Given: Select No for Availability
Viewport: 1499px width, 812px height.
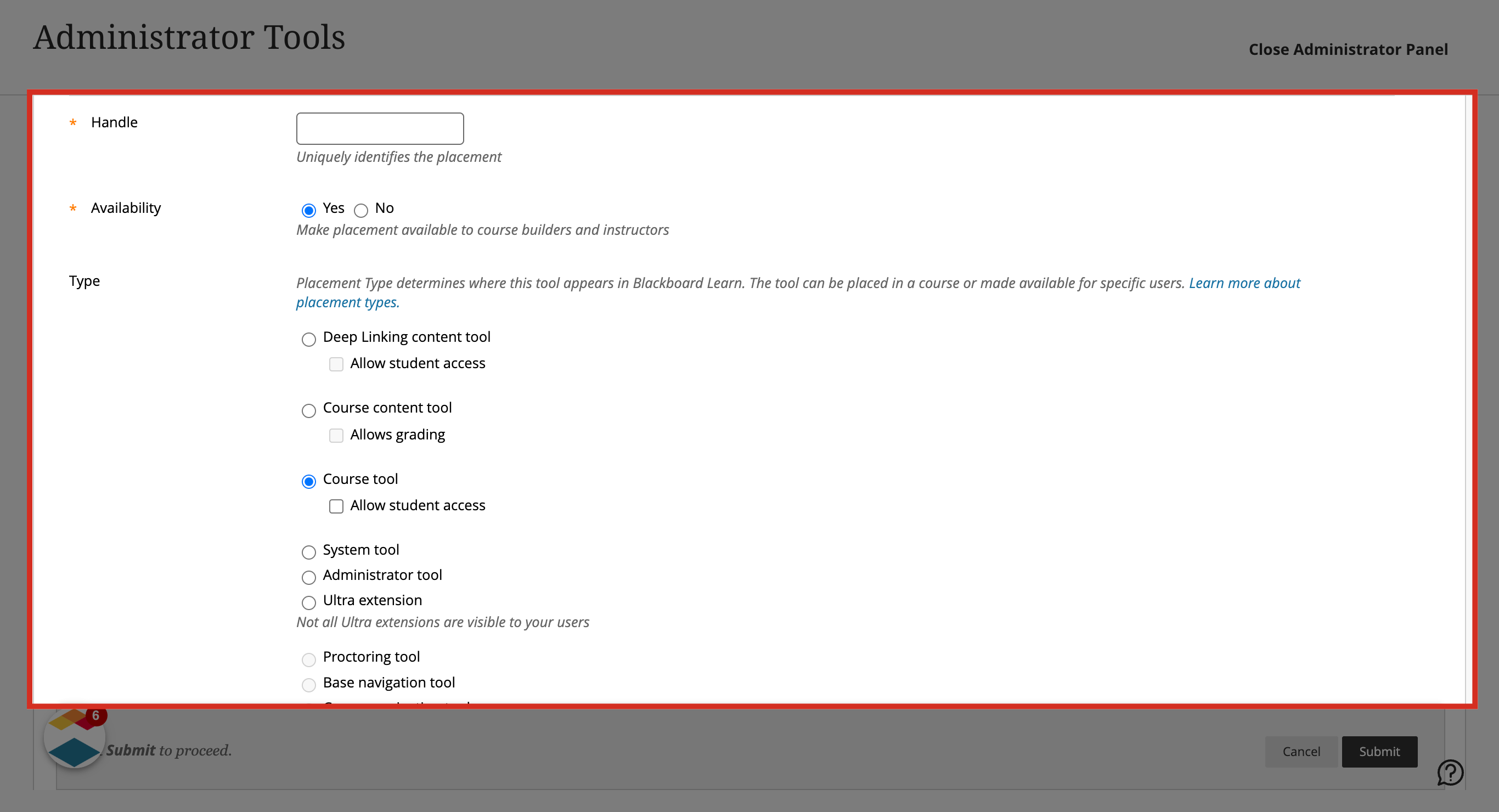Looking at the screenshot, I should [x=361, y=210].
